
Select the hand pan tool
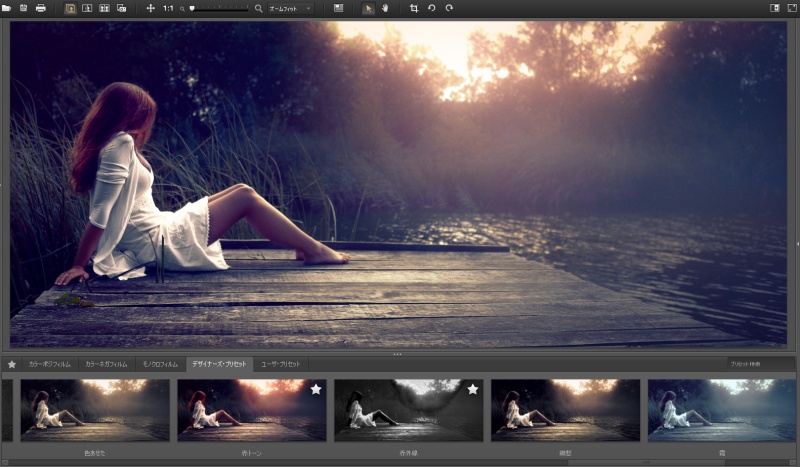(385, 8)
